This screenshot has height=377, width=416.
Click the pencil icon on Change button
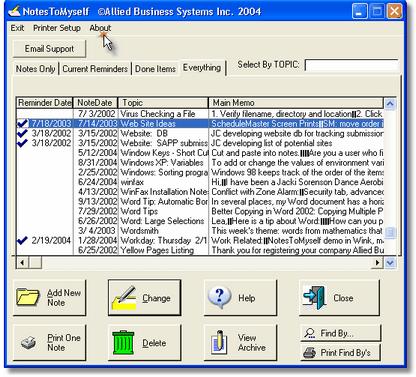(x=124, y=298)
